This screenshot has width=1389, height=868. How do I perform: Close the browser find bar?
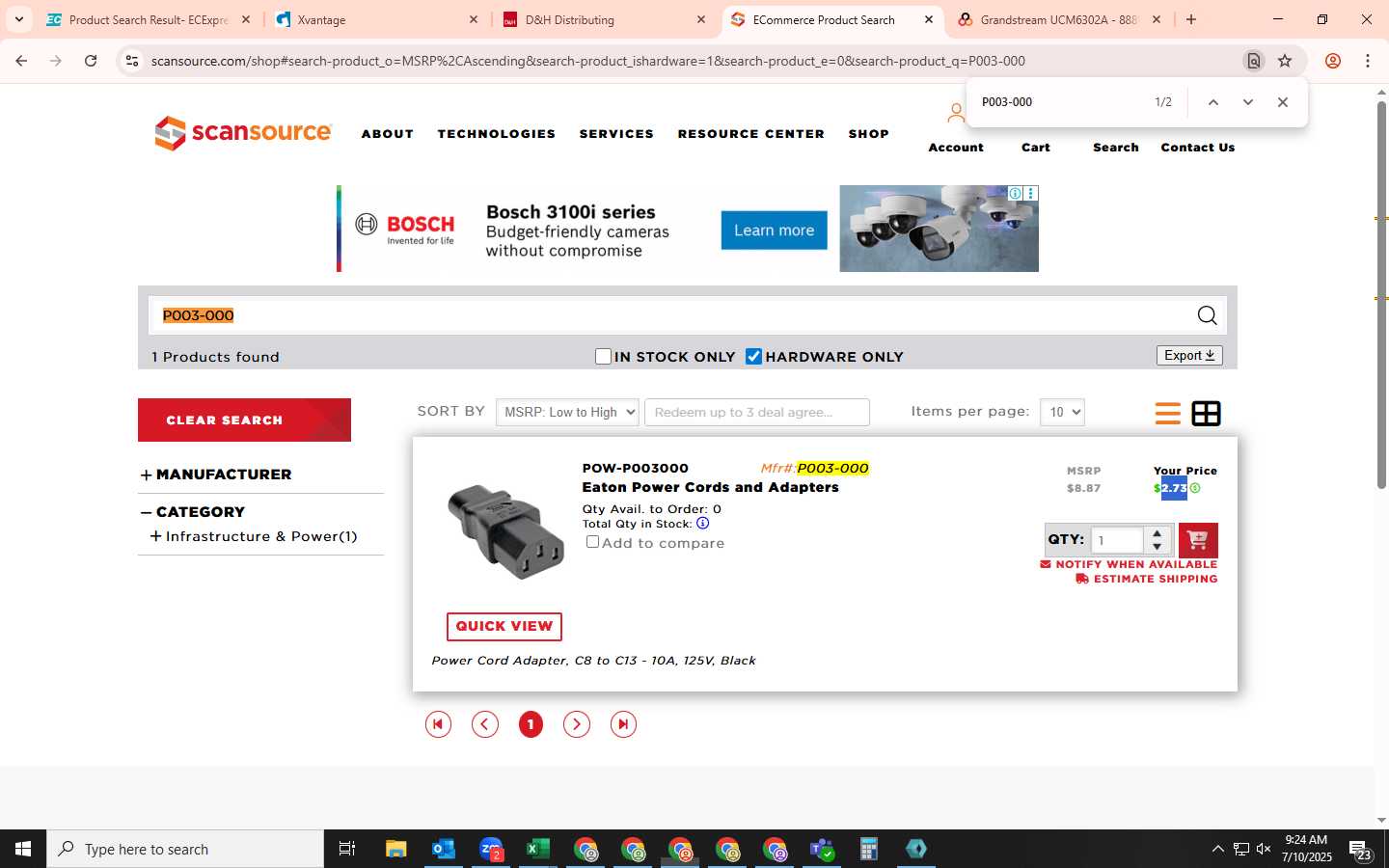tap(1283, 102)
